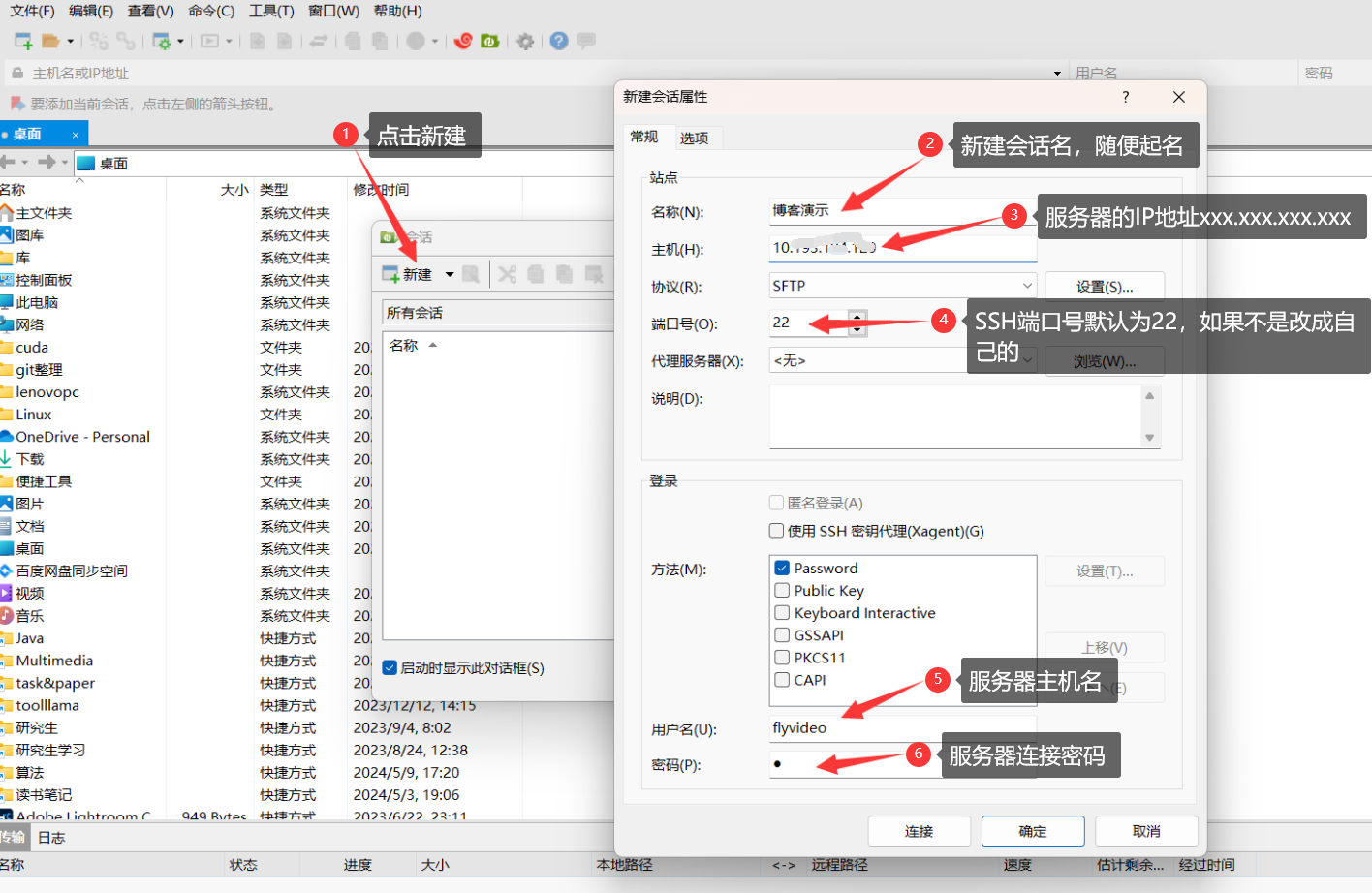Click the bookmark arrow icon below address bar
The height and width of the screenshot is (893, 1372).
16,104
